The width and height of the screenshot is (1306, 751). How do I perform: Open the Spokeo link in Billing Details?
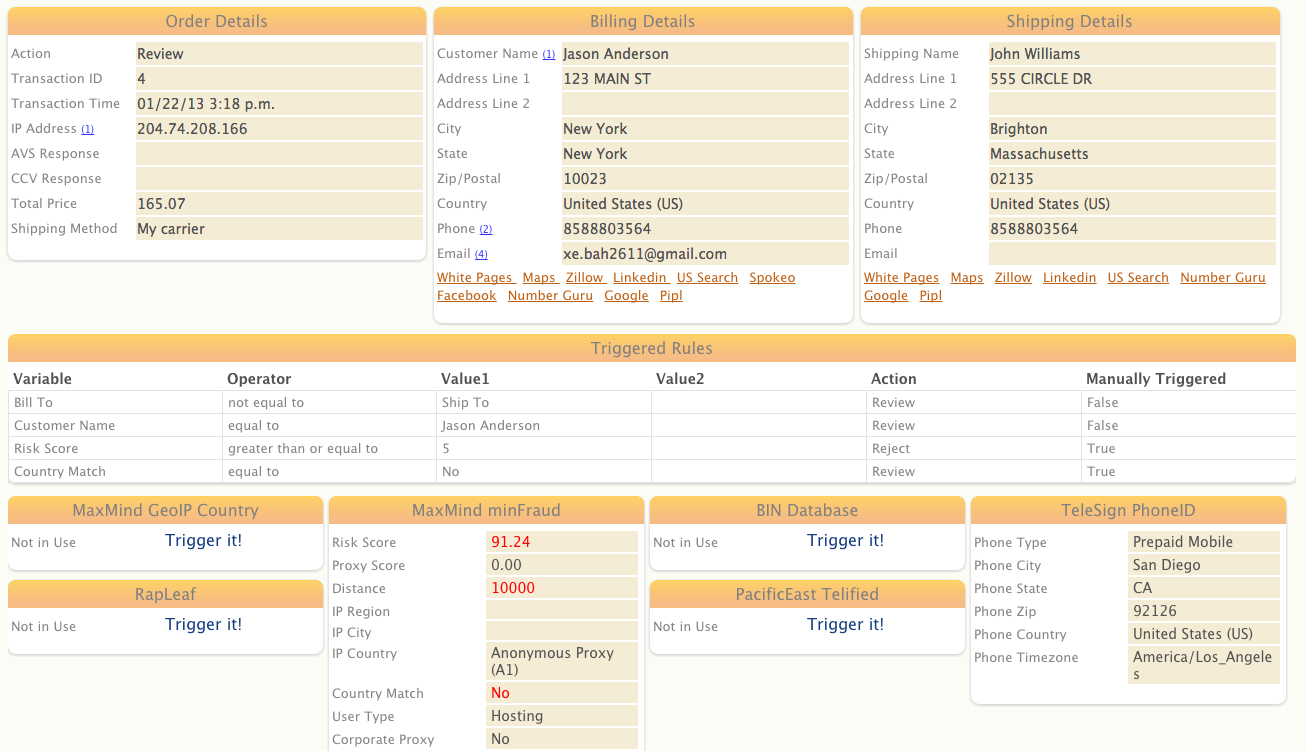tap(772, 278)
